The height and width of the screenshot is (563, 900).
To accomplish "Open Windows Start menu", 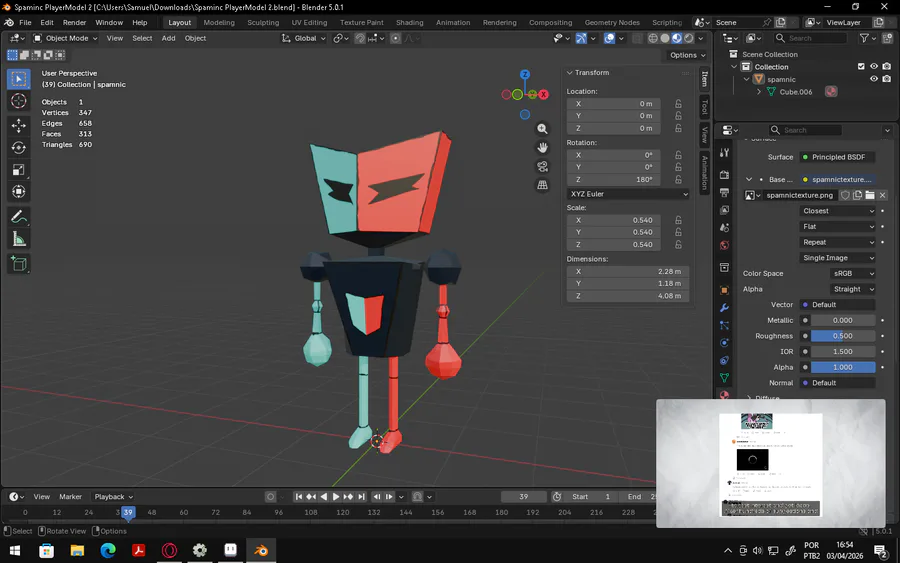I will click(15, 550).
